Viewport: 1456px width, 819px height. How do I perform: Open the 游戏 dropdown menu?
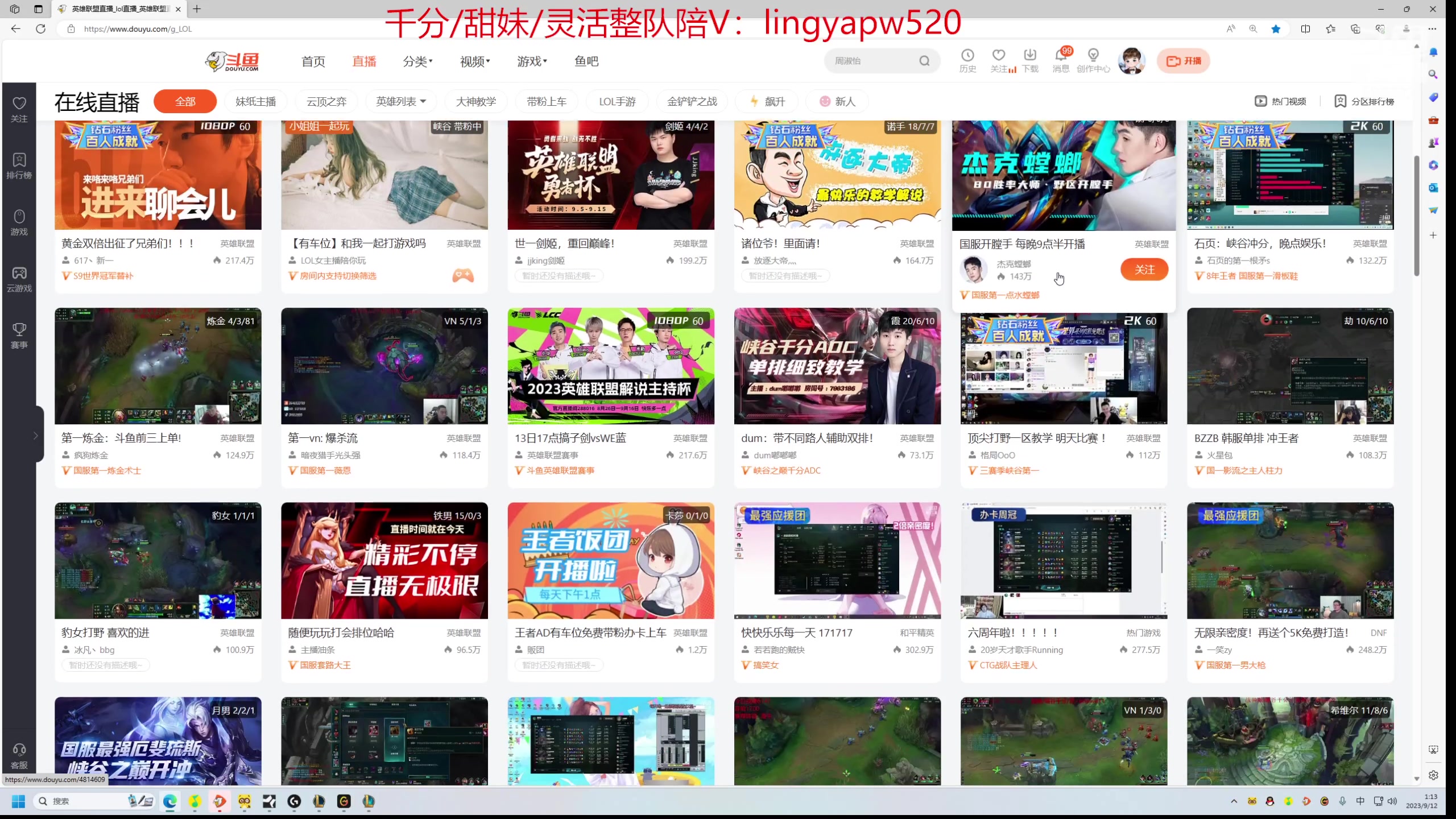click(531, 61)
